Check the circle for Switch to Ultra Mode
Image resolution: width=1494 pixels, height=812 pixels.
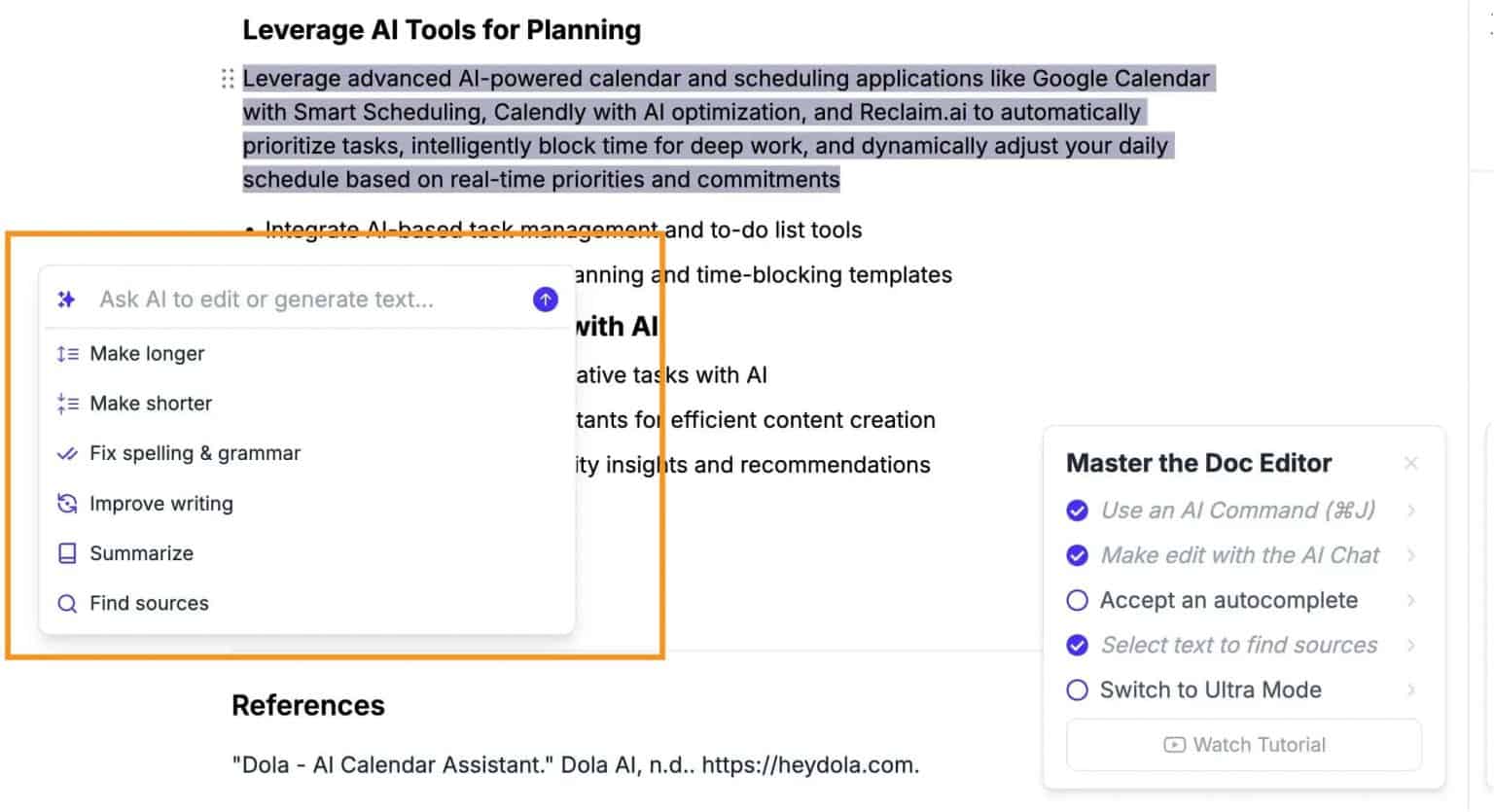(x=1077, y=689)
